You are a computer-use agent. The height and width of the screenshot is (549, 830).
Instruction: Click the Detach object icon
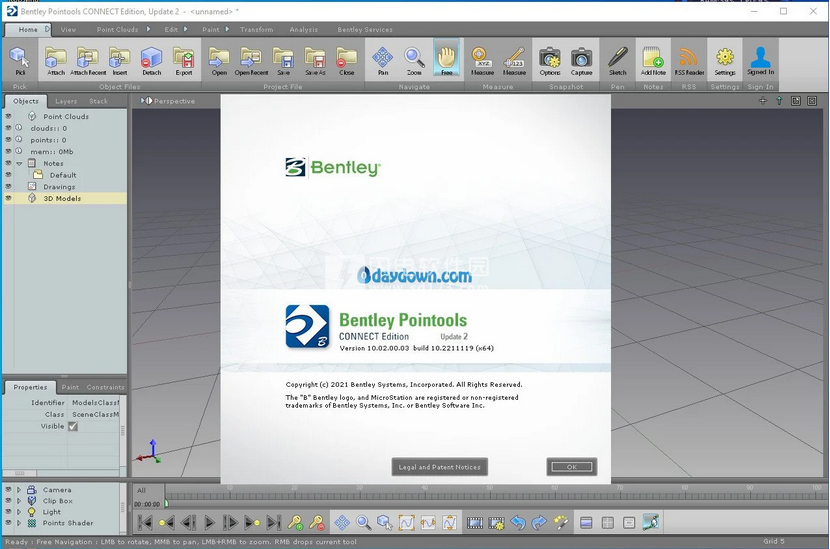coord(151,60)
